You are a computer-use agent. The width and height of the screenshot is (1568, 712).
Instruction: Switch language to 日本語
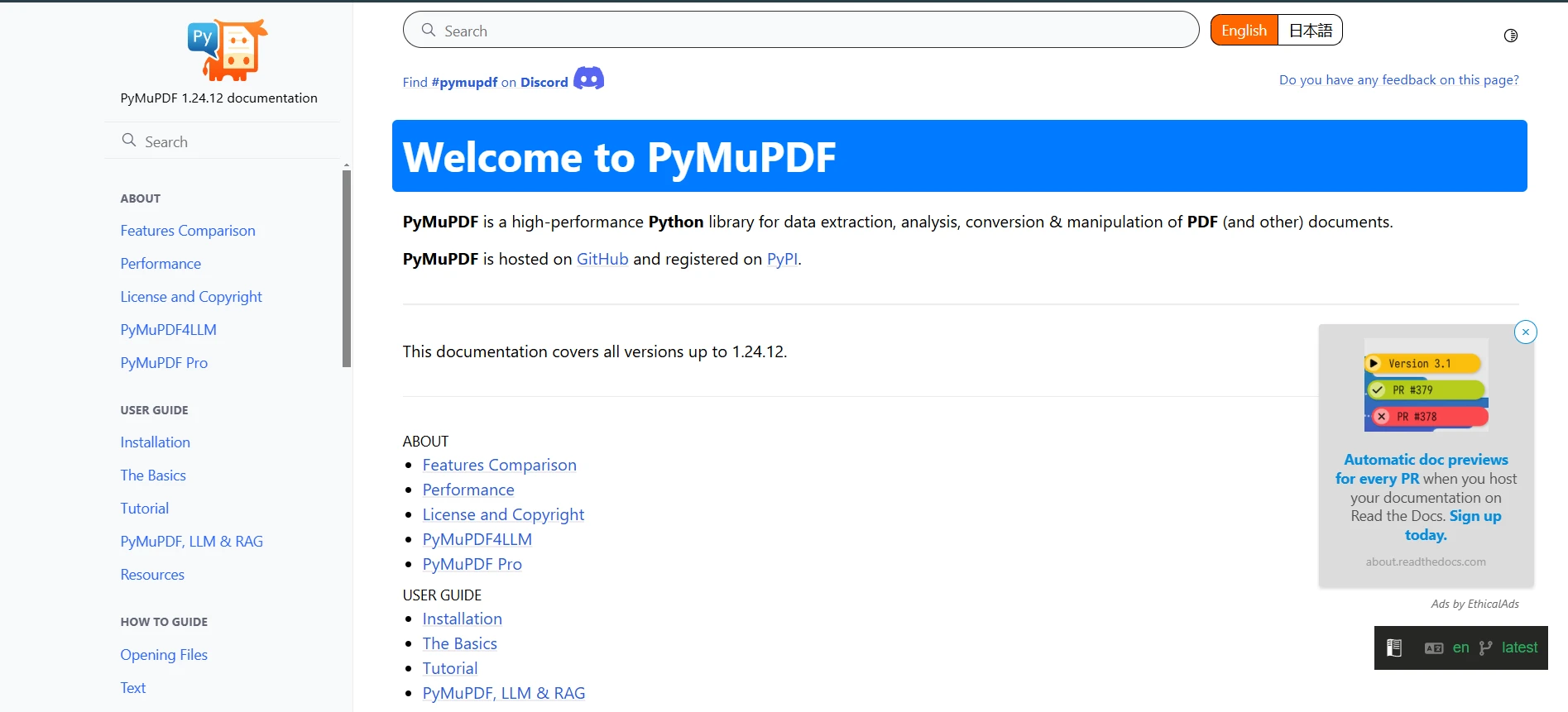click(1310, 31)
